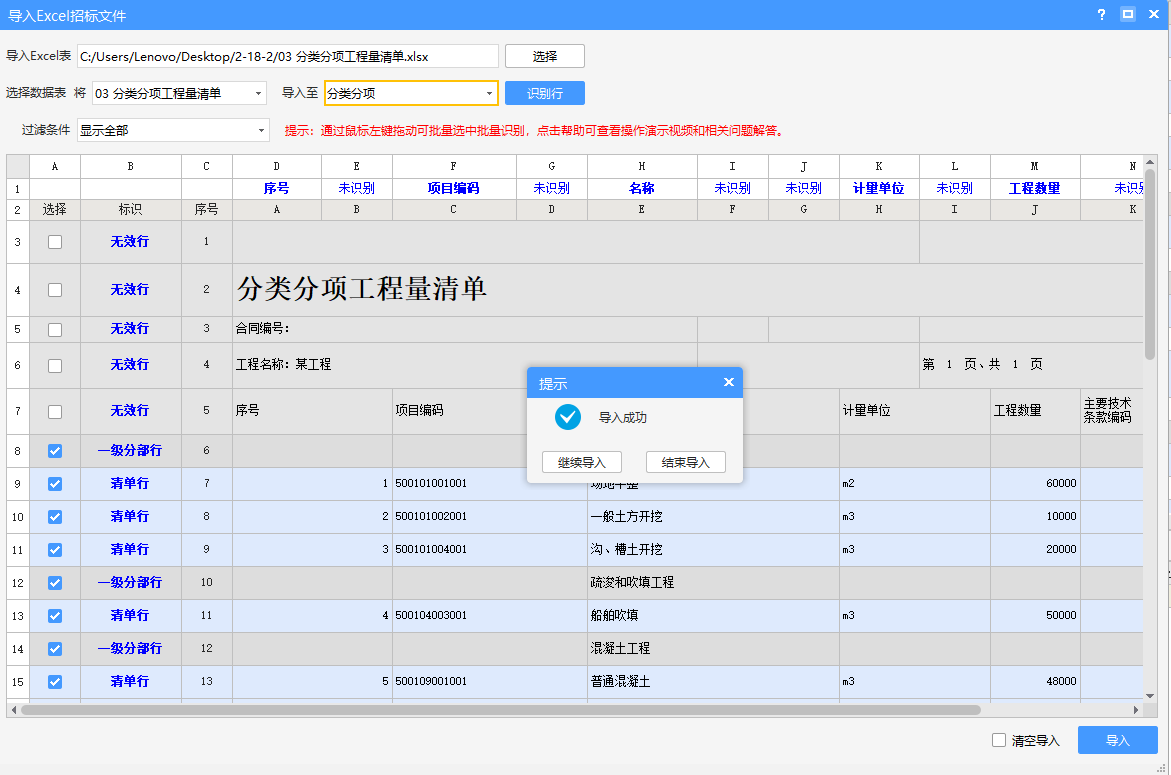
Task: Click the 继续导入 button
Action: coord(581,463)
